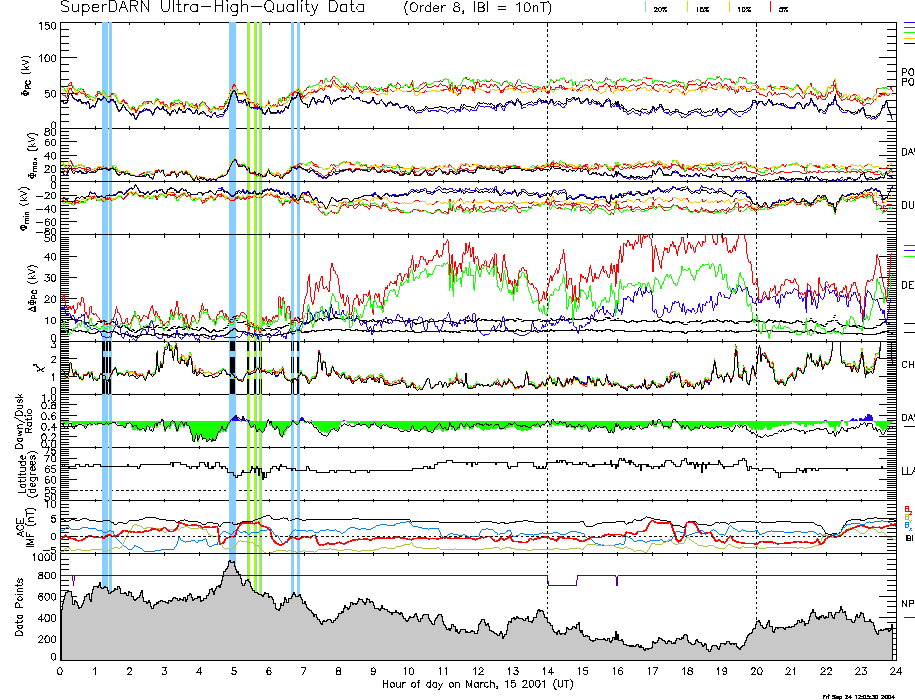915x700 pixels.
Task: Click the peak of the gray Data Points histogram
Action: pos(231,562)
